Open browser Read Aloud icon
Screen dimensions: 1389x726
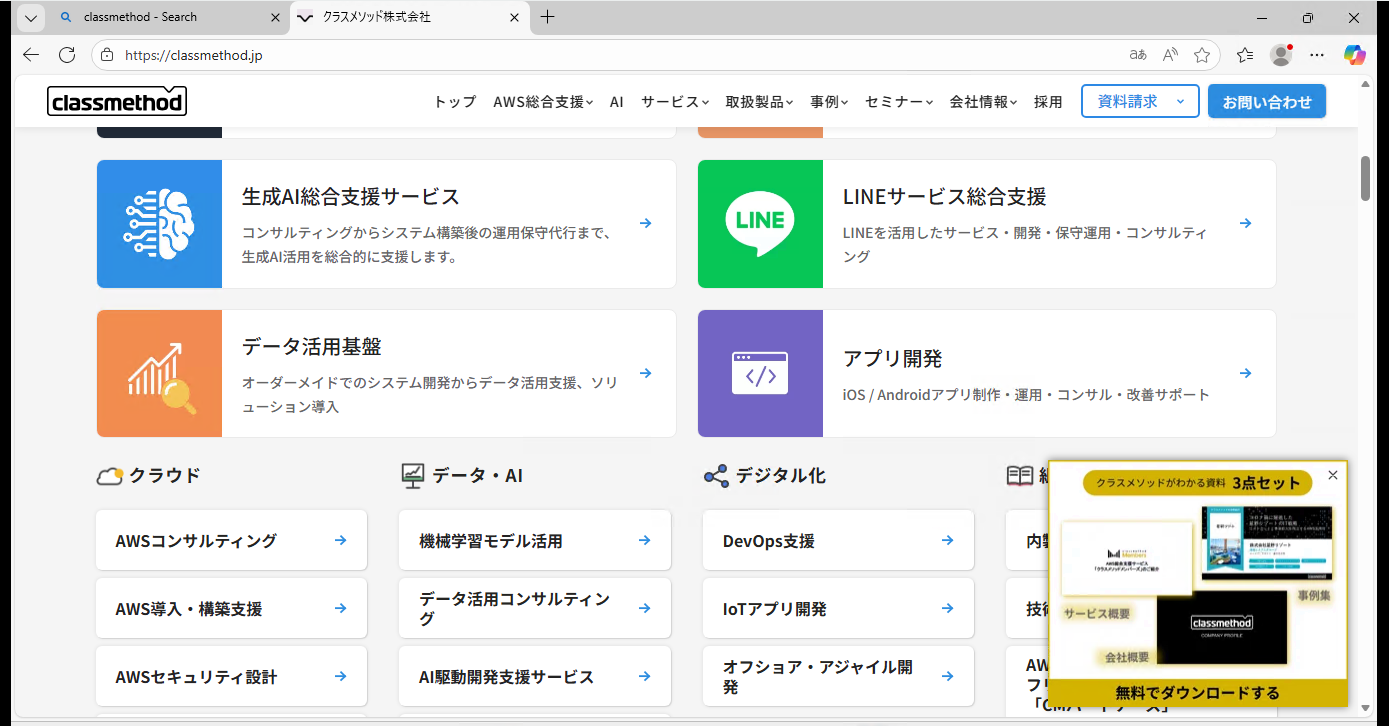(1170, 55)
